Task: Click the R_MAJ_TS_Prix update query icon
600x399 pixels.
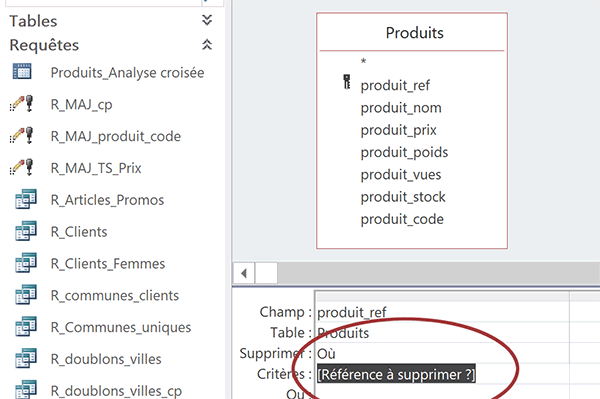Action: (x=22, y=167)
